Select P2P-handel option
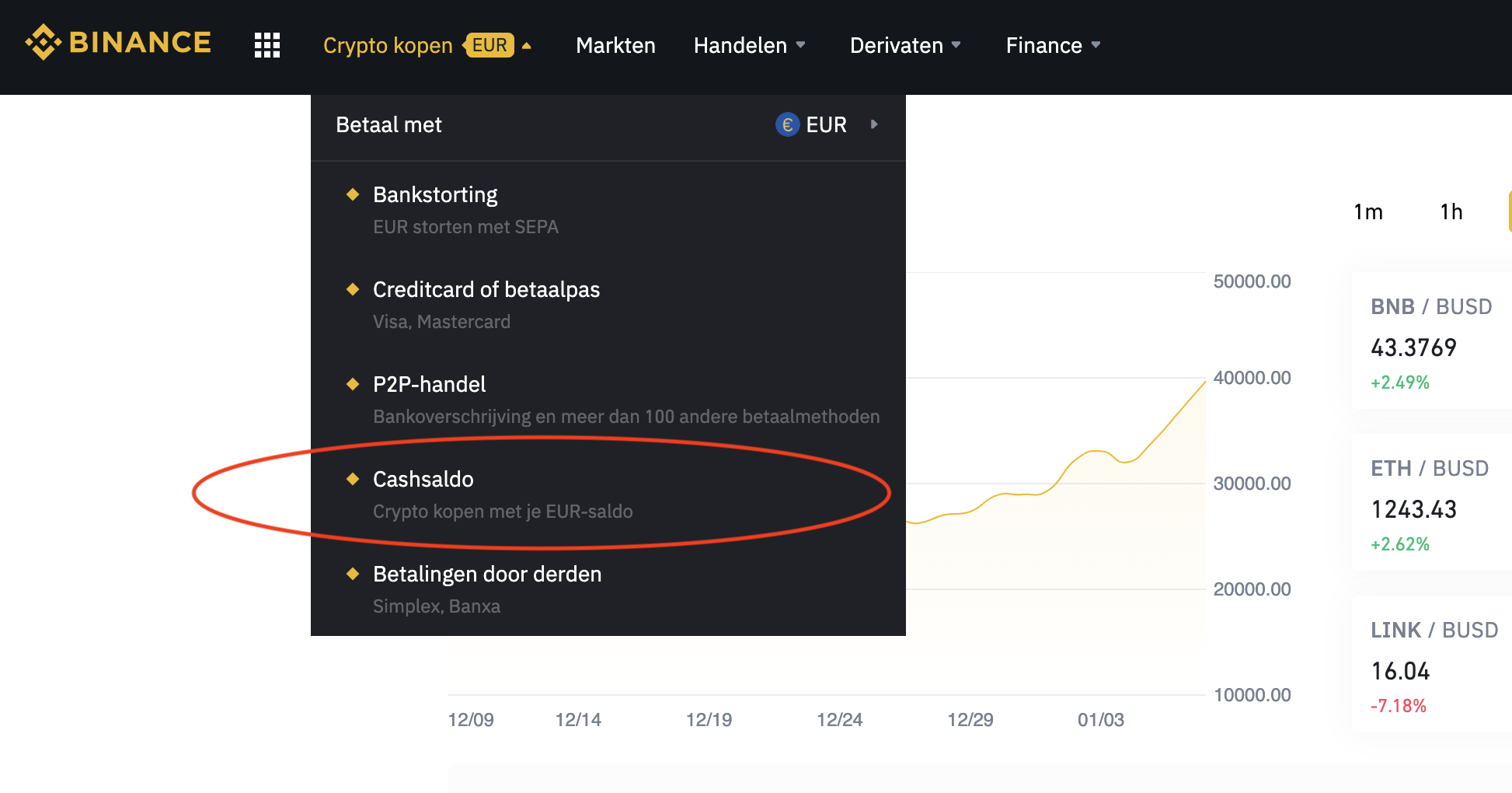 (608, 400)
